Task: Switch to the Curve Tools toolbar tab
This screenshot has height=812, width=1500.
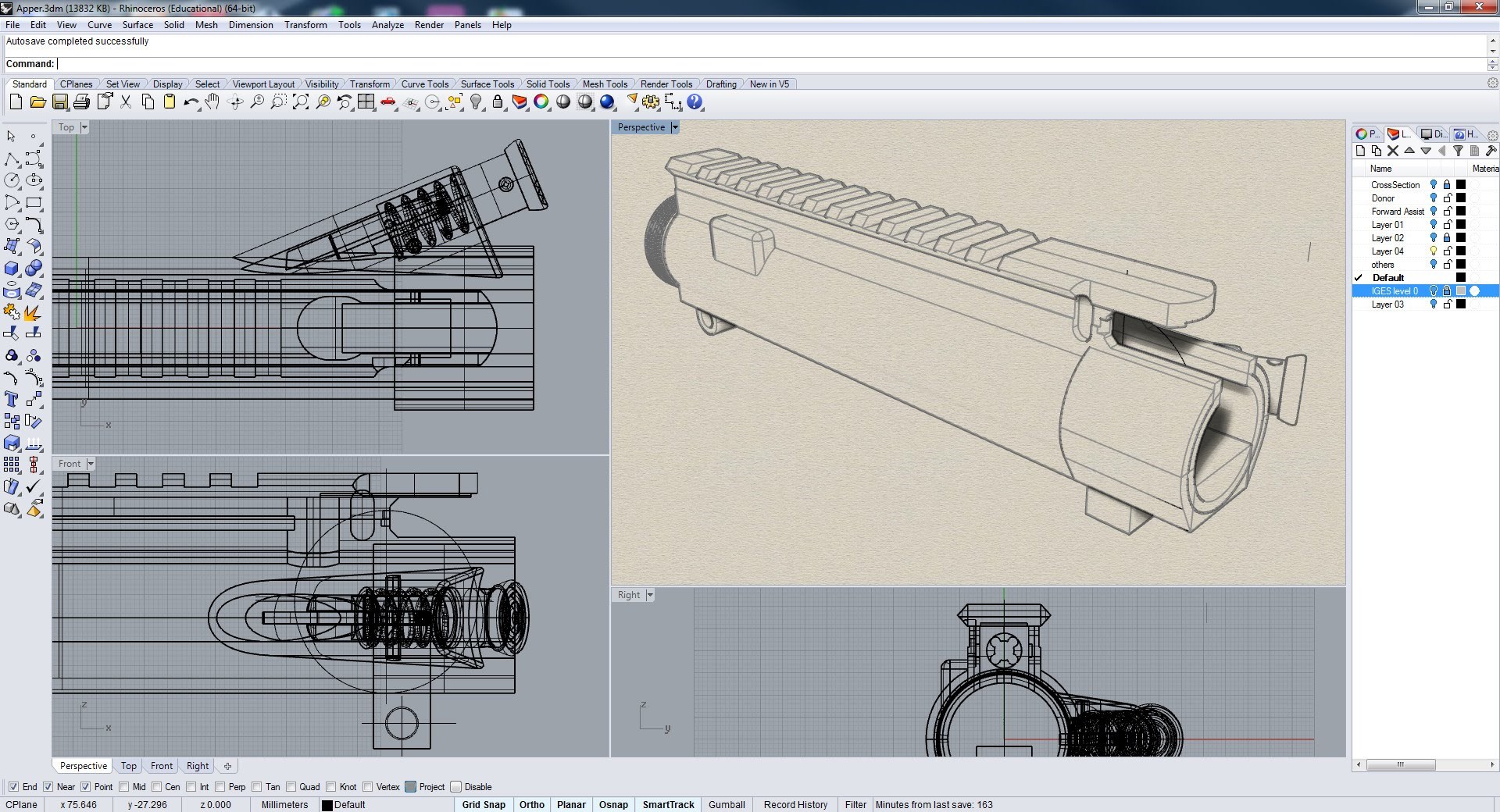Action: pos(424,84)
